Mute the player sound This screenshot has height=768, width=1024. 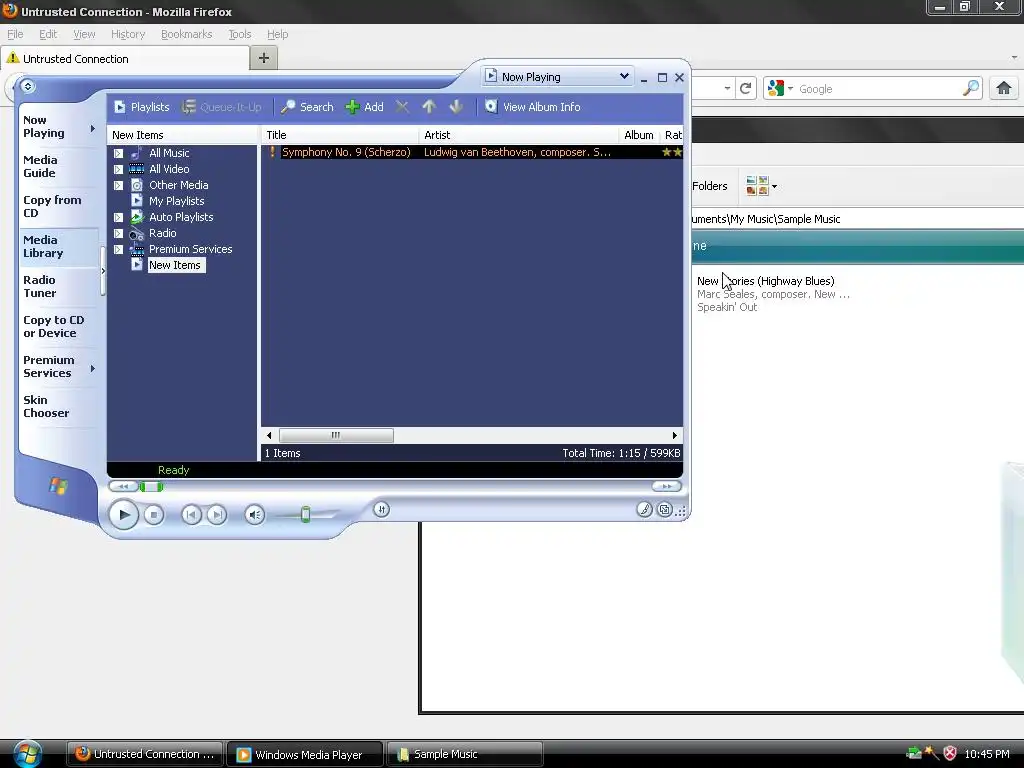coord(255,515)
